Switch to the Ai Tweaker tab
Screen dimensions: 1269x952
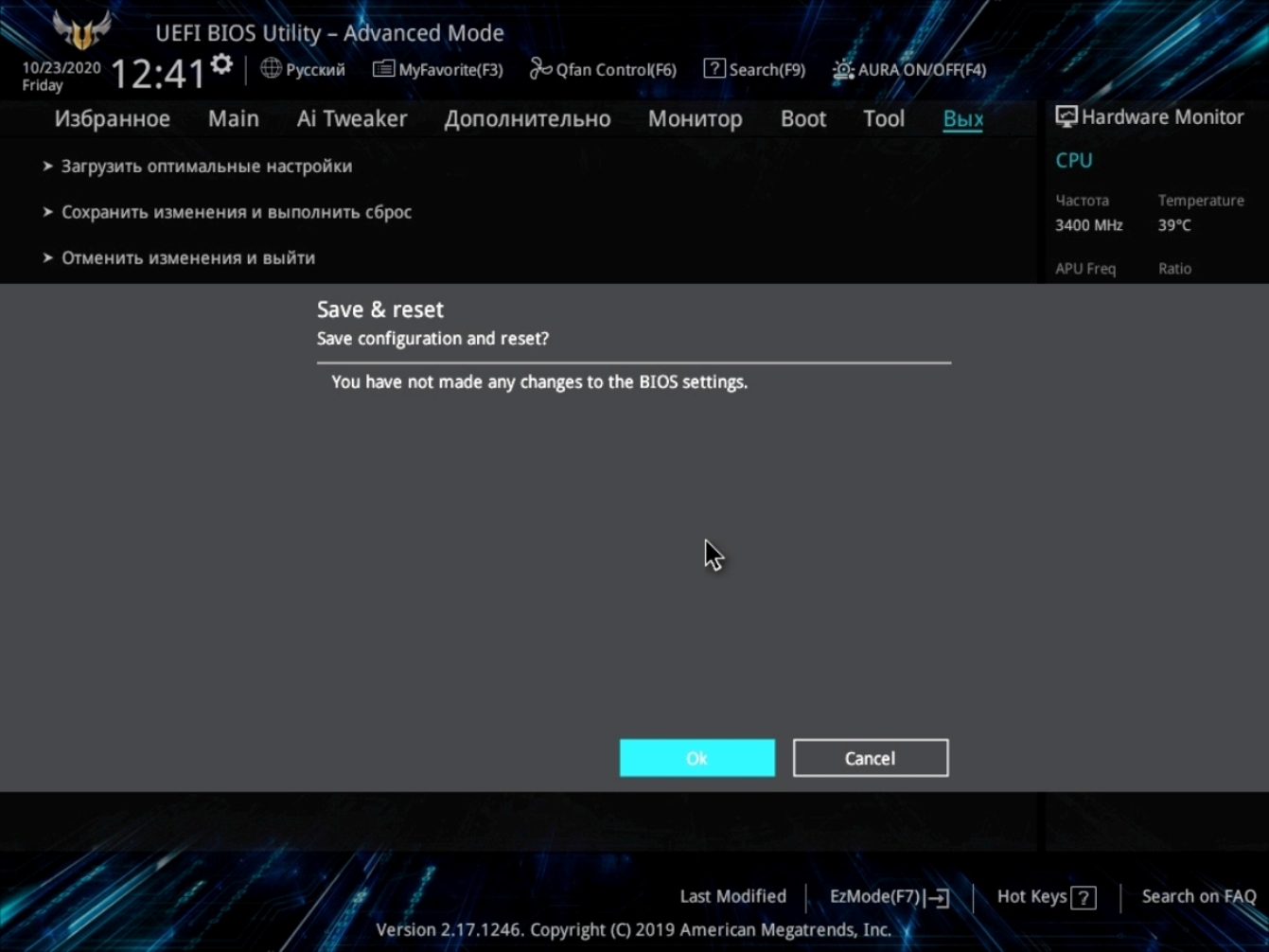click(351, 119)
